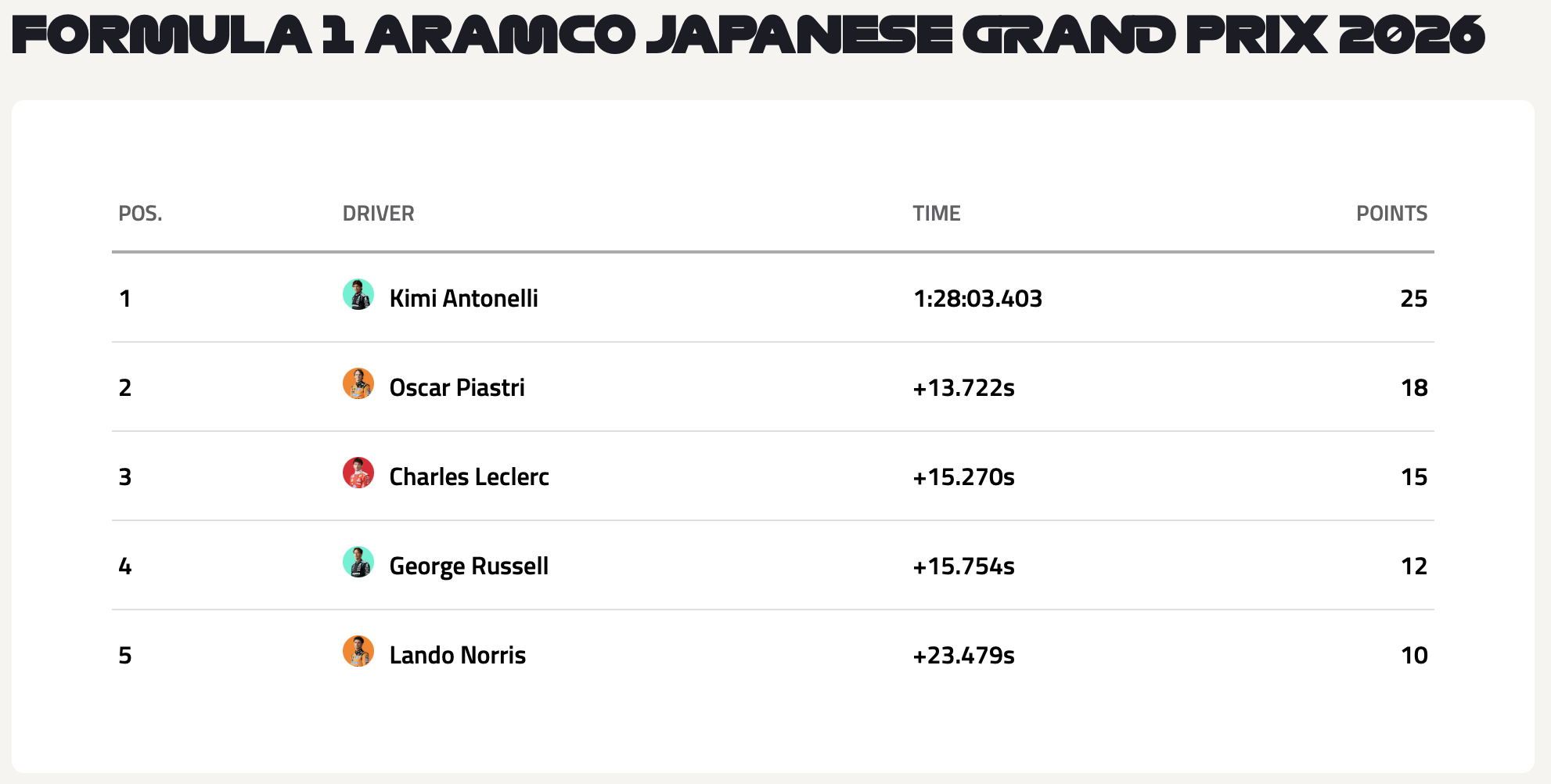This screenshot has height=784, width=1551.
Task: Click the POINTS column header
Action: point(1391,214)
